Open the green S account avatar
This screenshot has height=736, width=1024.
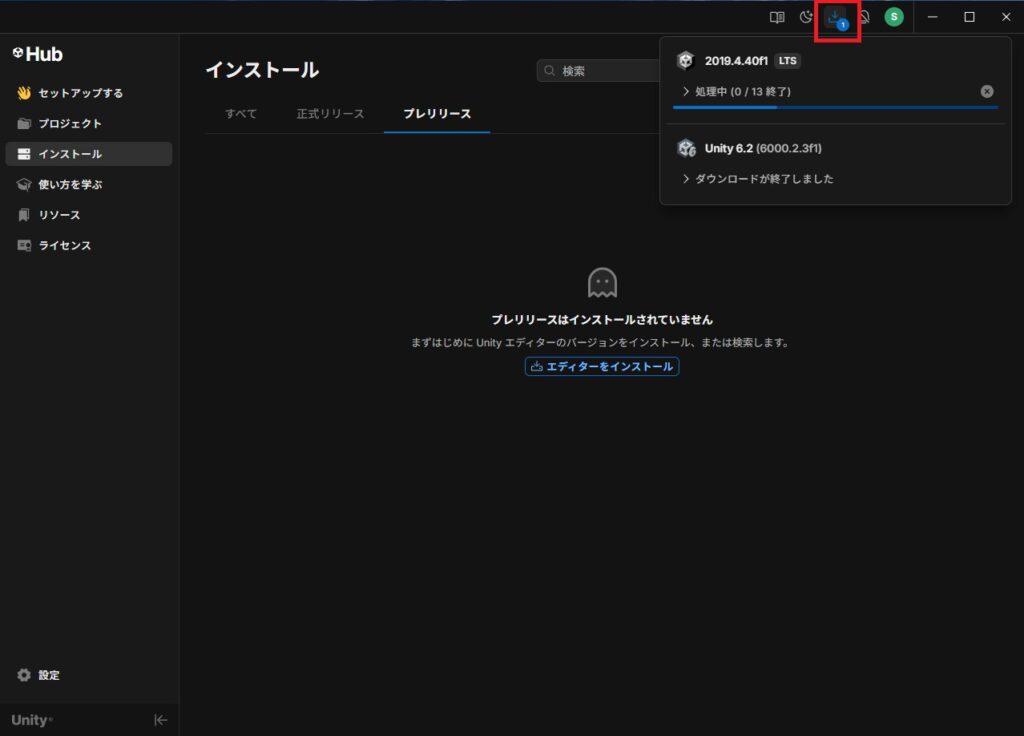coord(894,17)
